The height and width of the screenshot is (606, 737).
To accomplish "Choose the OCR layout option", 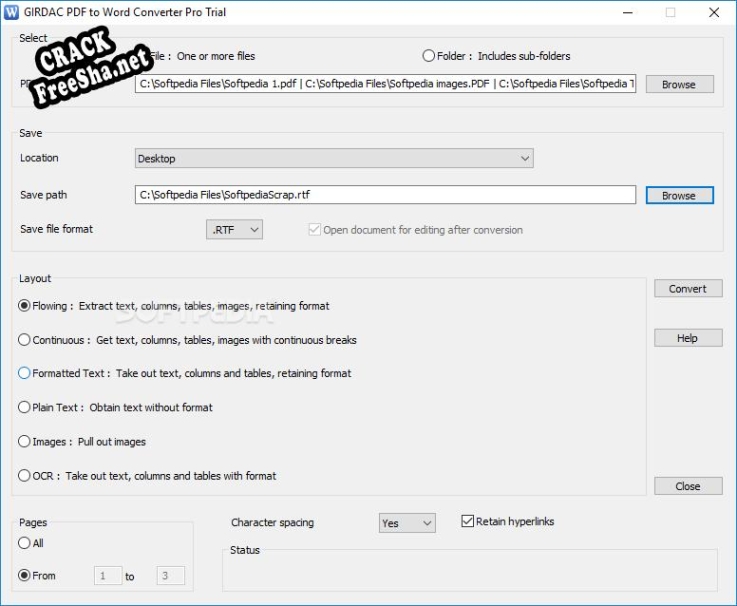I will [25, 476].
